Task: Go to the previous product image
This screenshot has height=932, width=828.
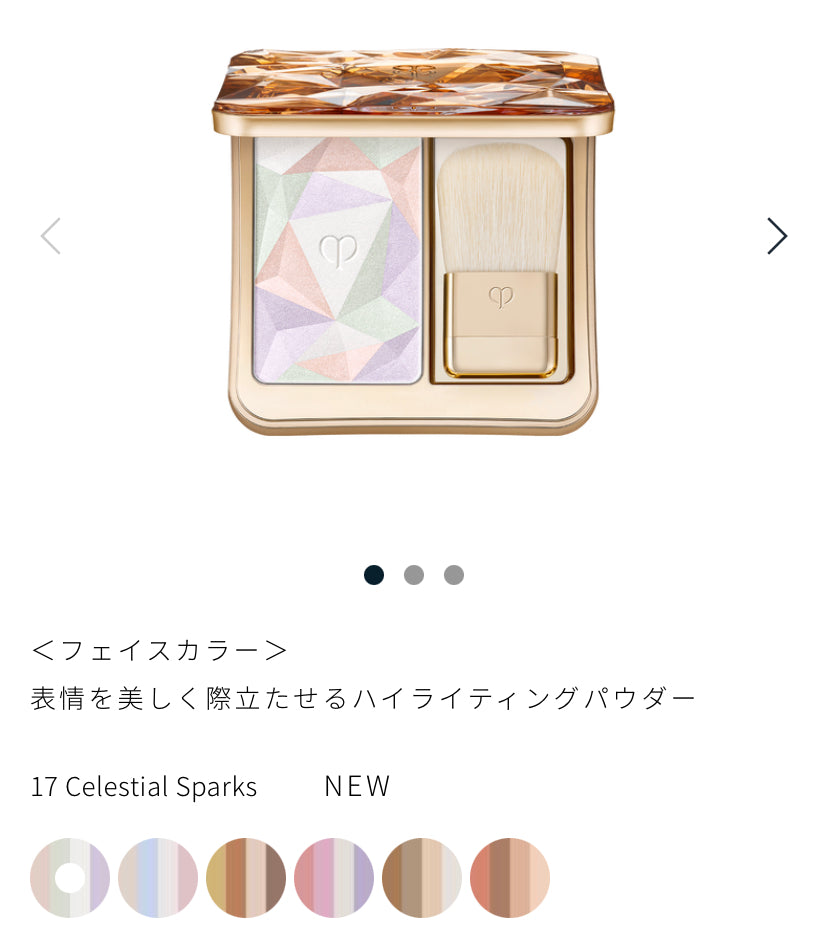Action: 51,236
